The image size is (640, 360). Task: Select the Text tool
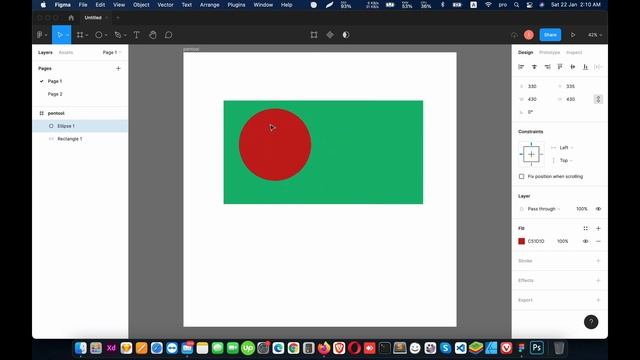click(x=136, y=35)
